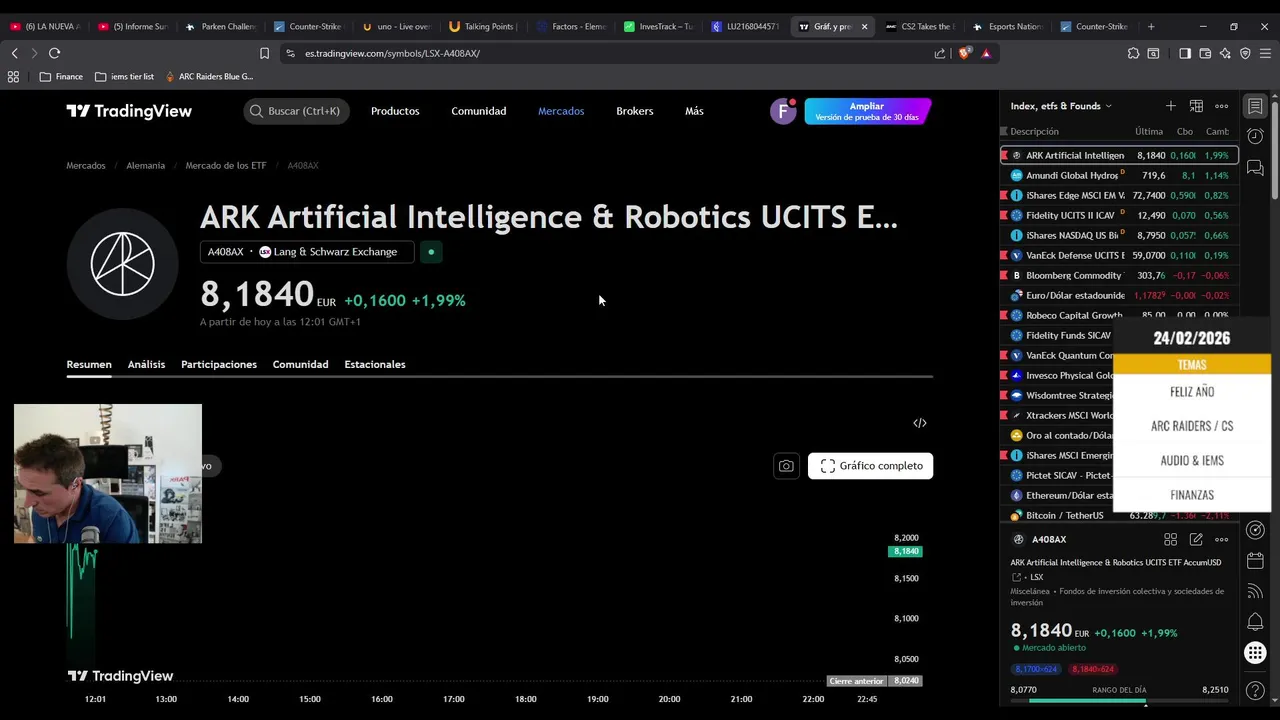Screen dimensions: 1280x720
Task: Select the Resumen tab
Action: pyautogui.click(x=89, y=364)
